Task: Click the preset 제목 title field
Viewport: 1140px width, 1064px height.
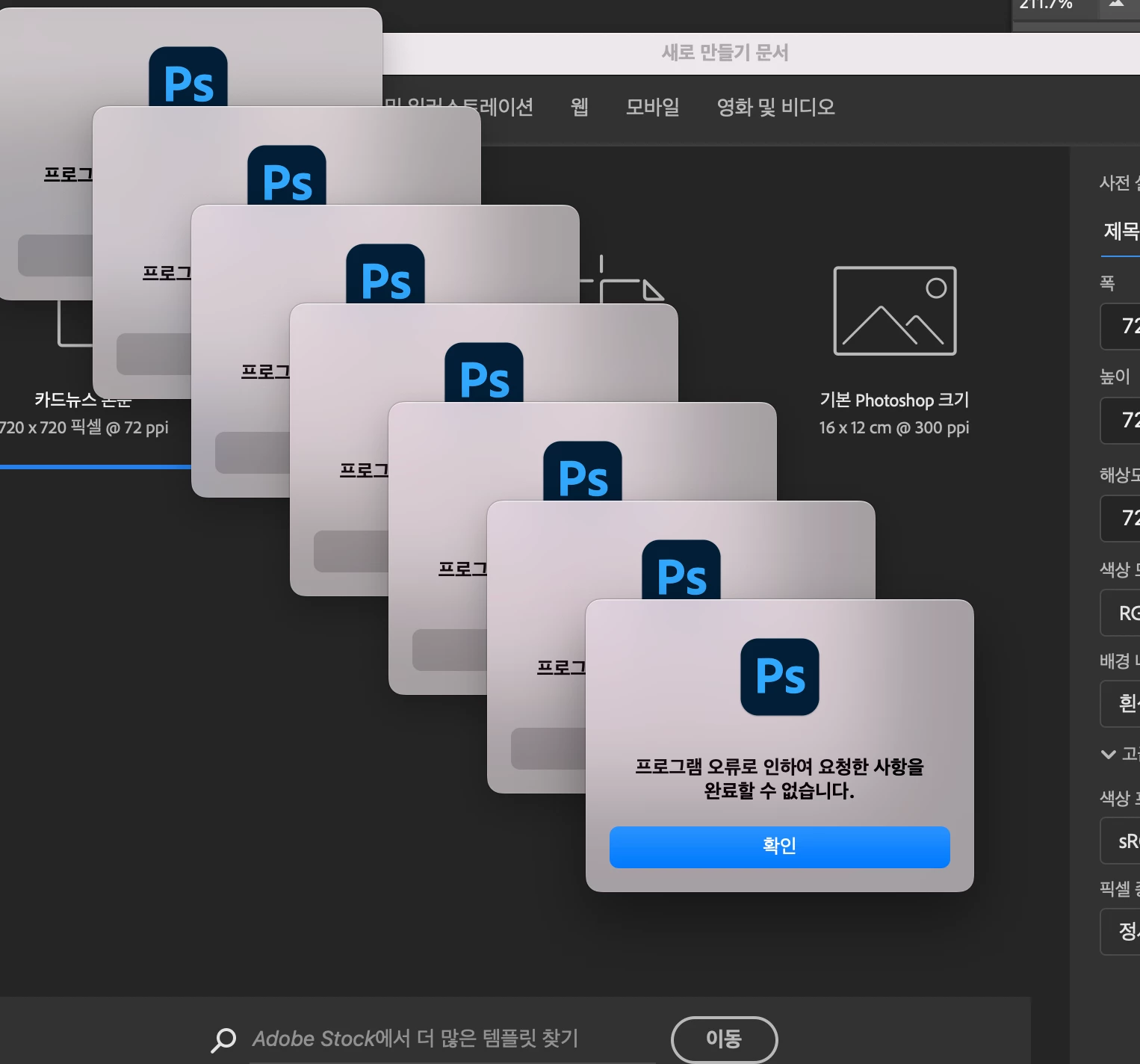Action: (x=1121, y=232)
